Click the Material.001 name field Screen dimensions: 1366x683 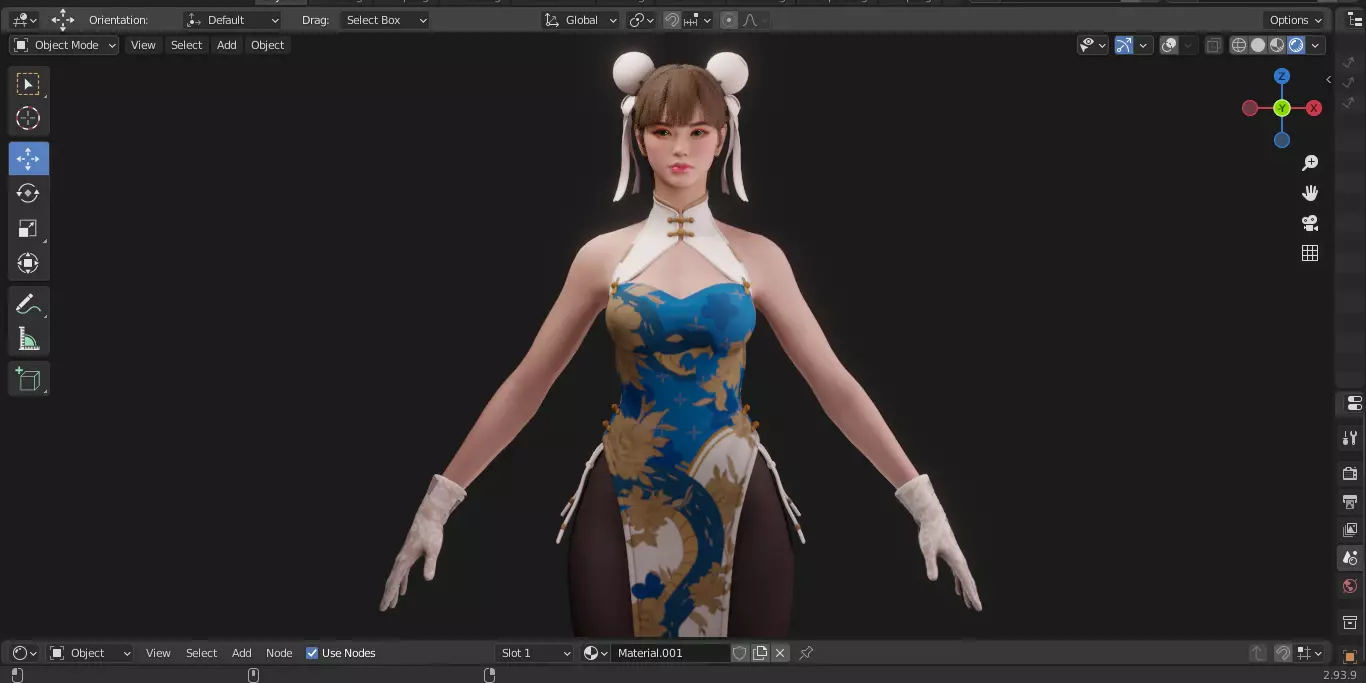670,653
